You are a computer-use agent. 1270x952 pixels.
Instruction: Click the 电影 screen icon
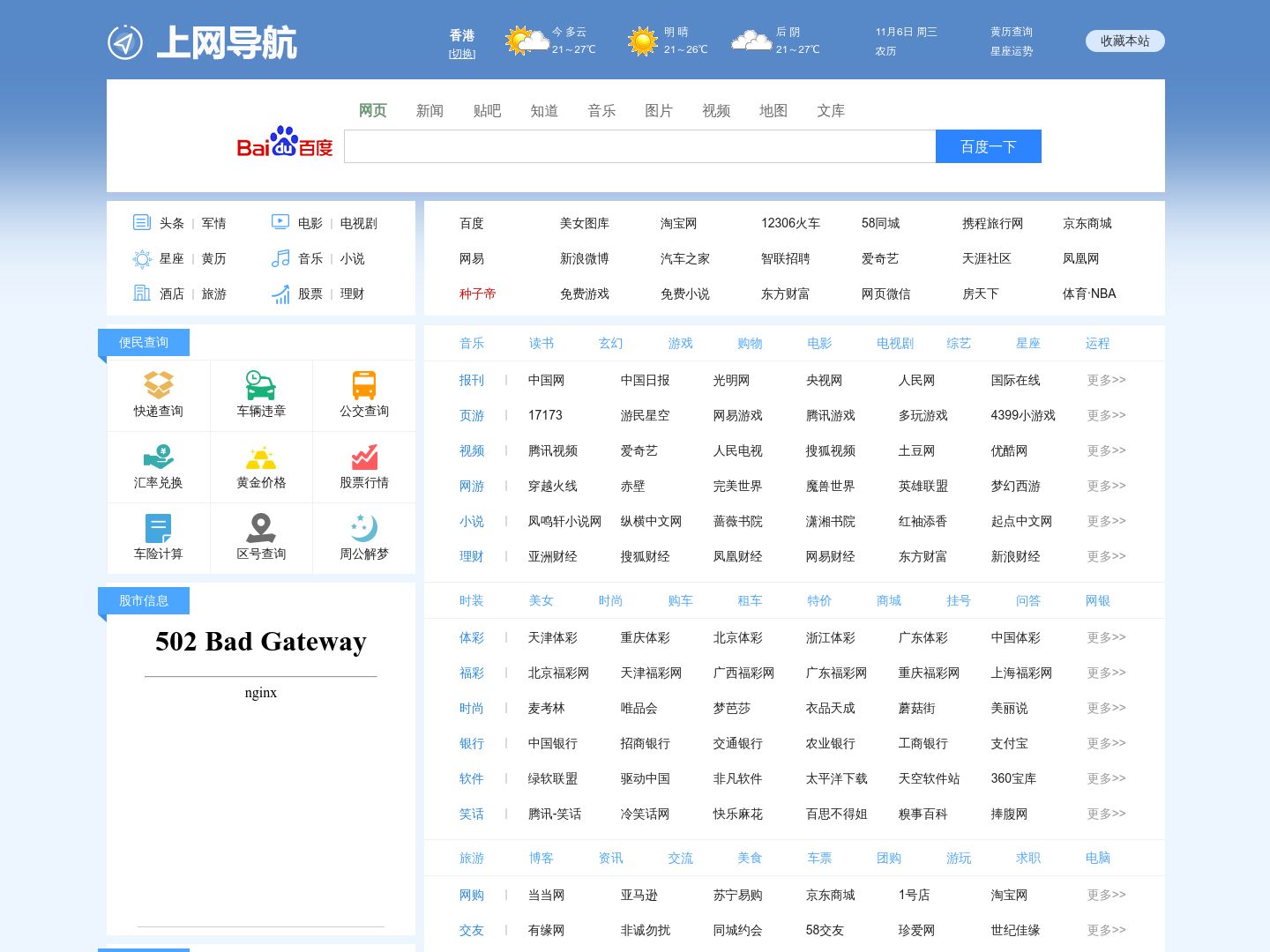pyautogui.click(x=280, y=222)
